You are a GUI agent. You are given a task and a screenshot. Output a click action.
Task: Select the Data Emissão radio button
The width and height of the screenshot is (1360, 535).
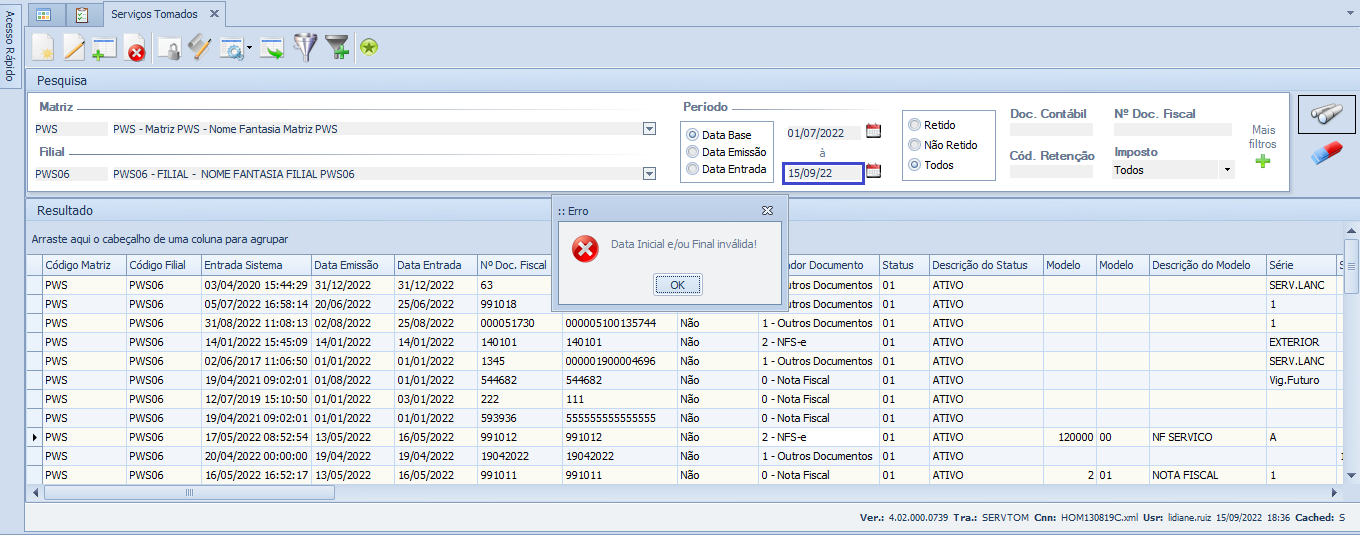[692, 152]
